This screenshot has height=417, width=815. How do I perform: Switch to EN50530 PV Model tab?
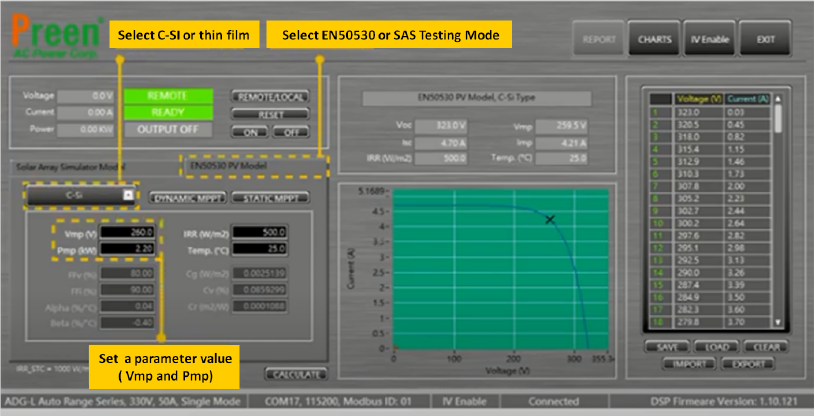[x=255, y=165]
